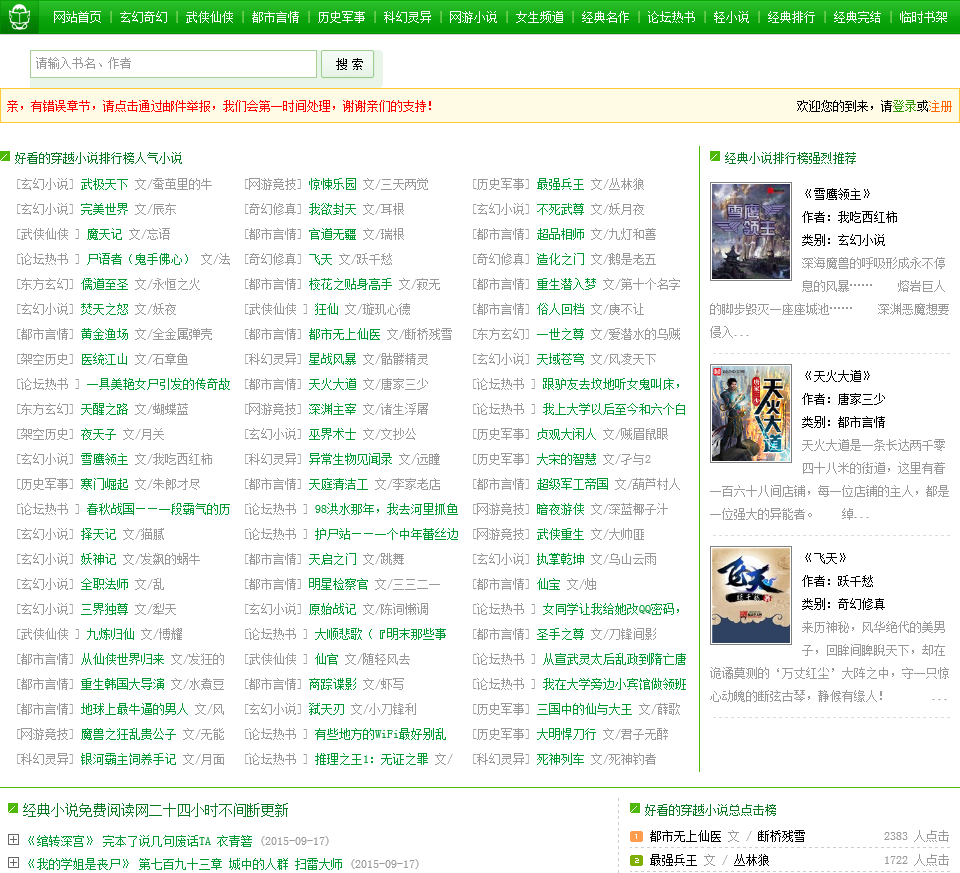The height and width of the screenshot is (873, 960).
Task: Open 论坛热书 in the navigation bar
Action: click(x=671, y=17)
